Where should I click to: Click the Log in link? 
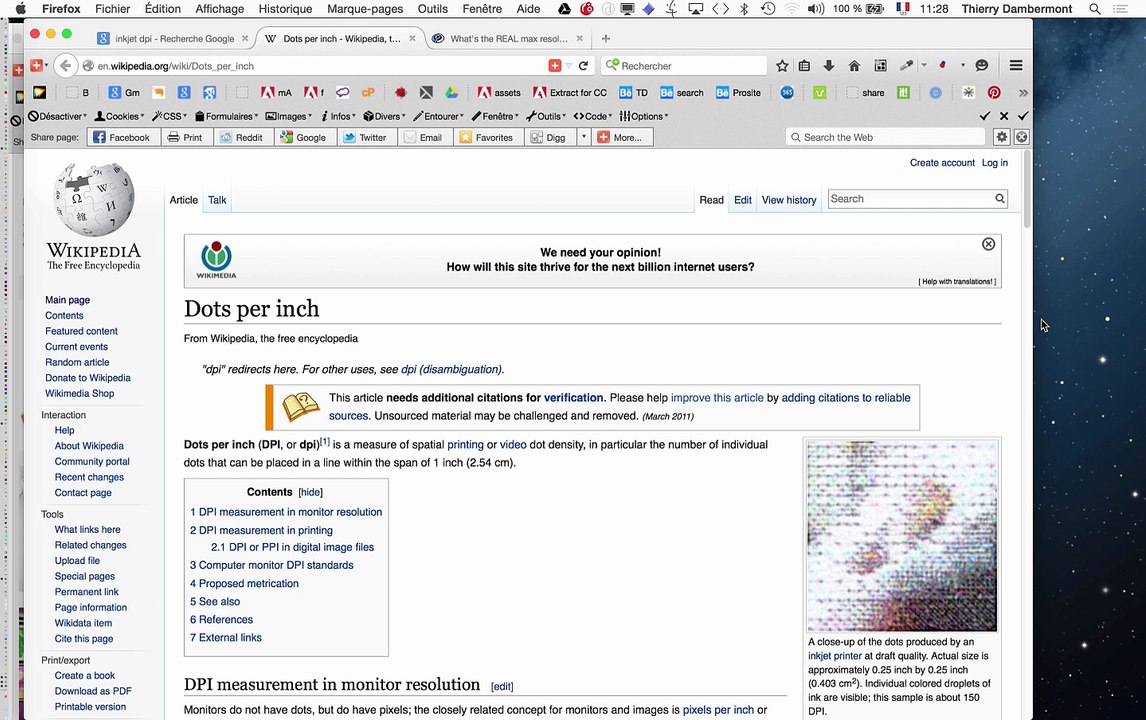click(x=995, y=163)
